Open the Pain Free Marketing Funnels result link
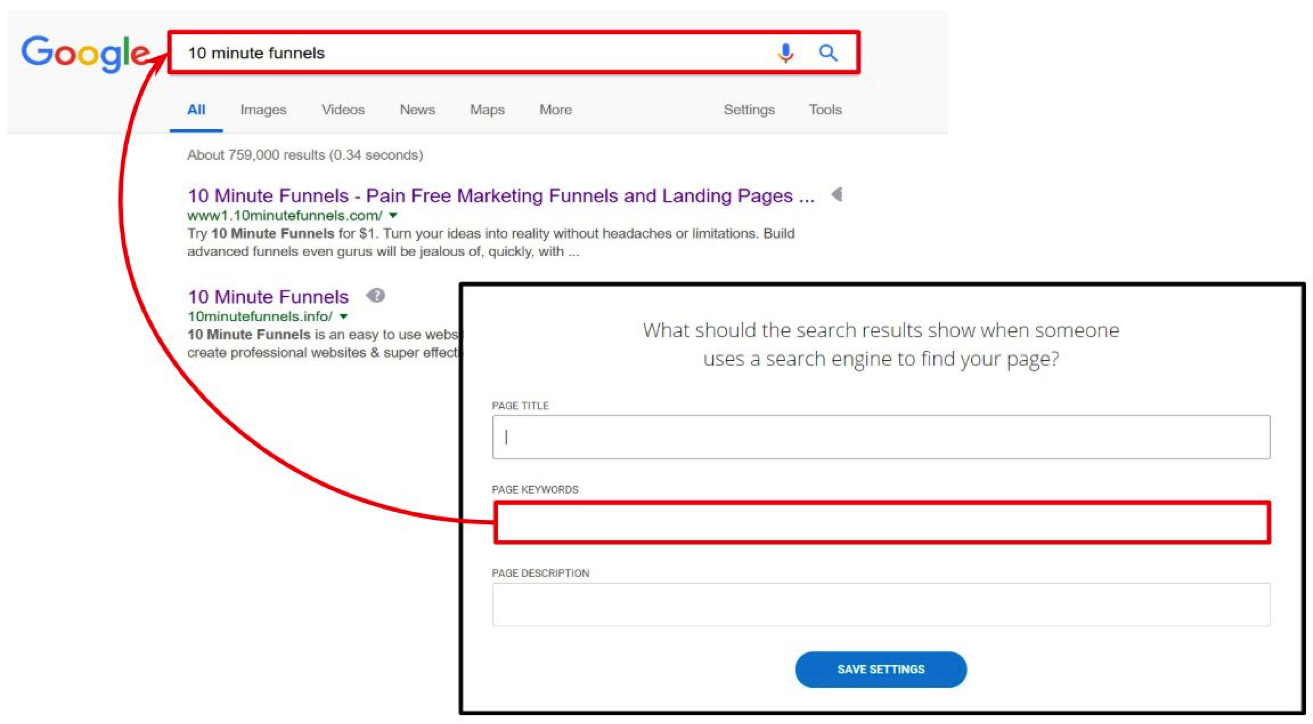This screenshot has width=1313, height=724. click(501, 196)
